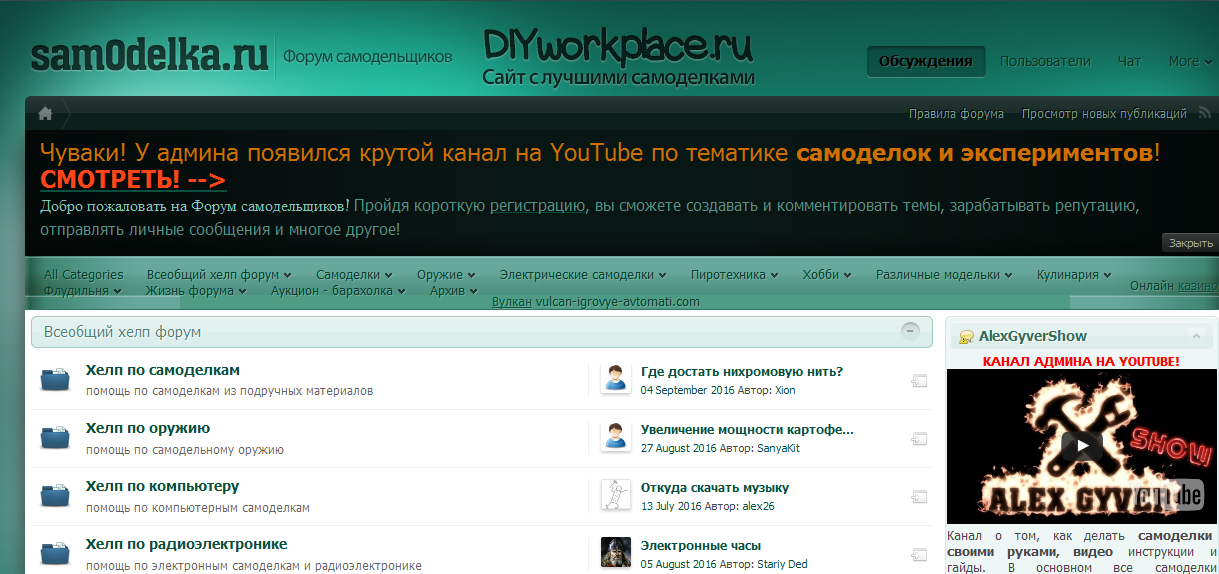Dismiss the announcement with Закрыть
Image resolution: width=1219 pixels, height=574 pixels.
click(1190, 243)
